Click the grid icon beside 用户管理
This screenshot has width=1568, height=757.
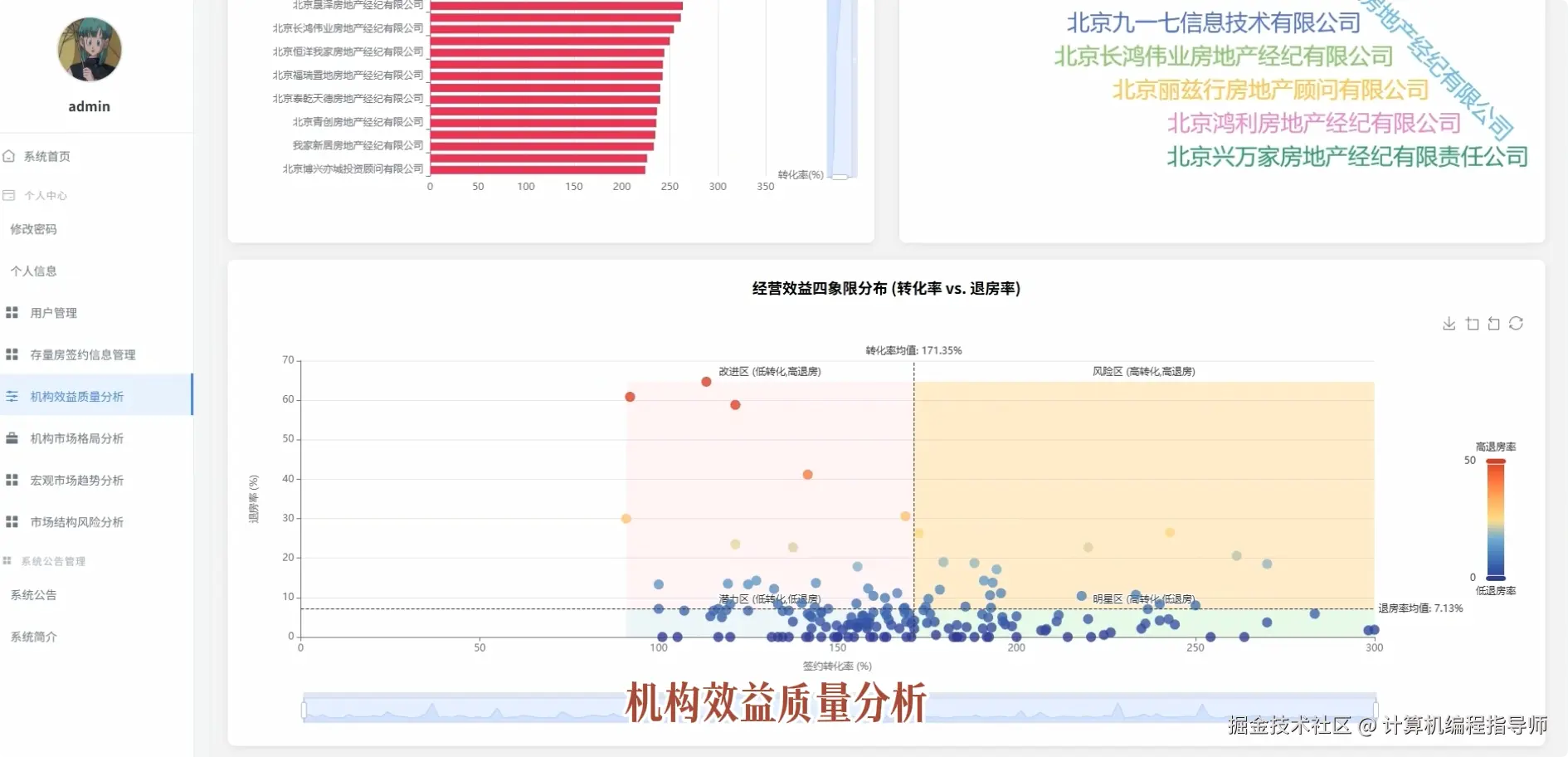pyautogui.click(x=12, y=313)
